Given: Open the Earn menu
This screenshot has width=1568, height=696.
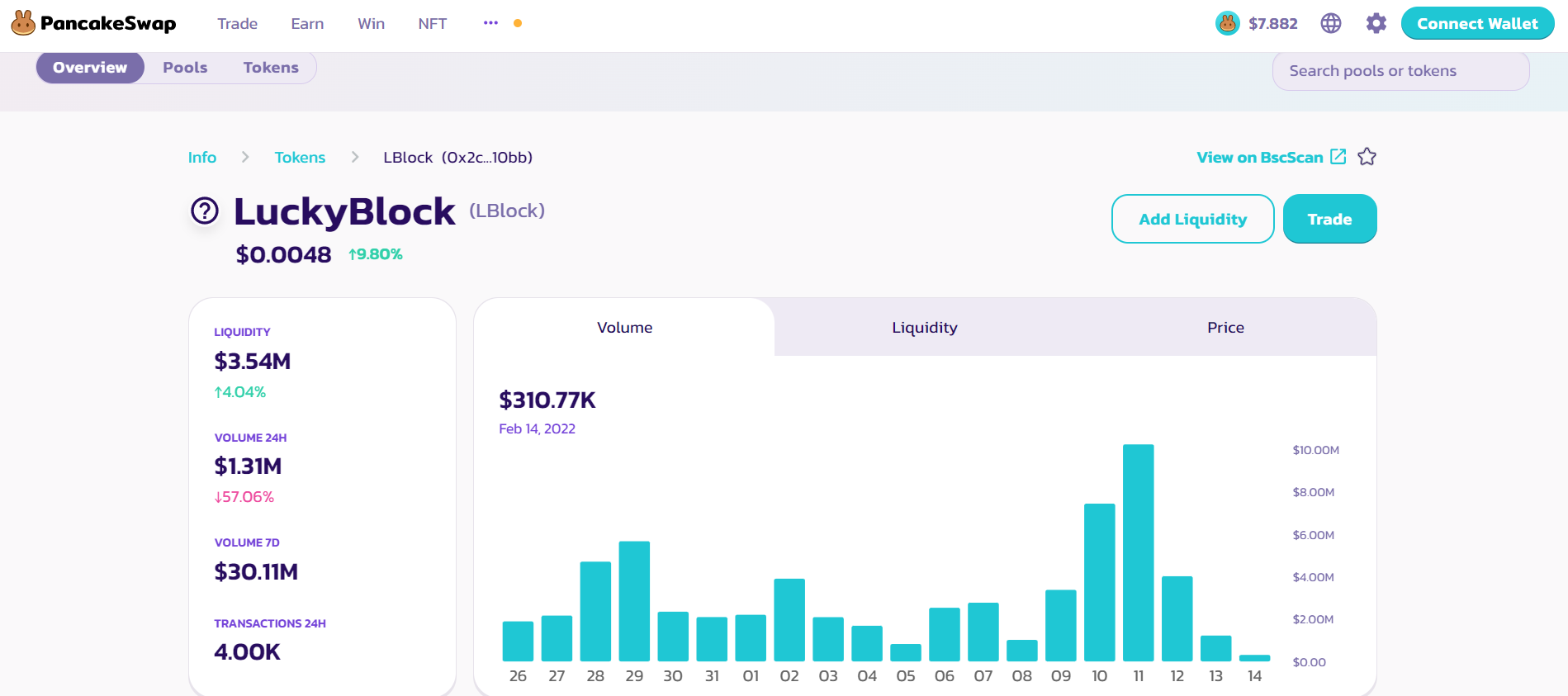Looking at the screenshot, I should click(x=307, y=24).
